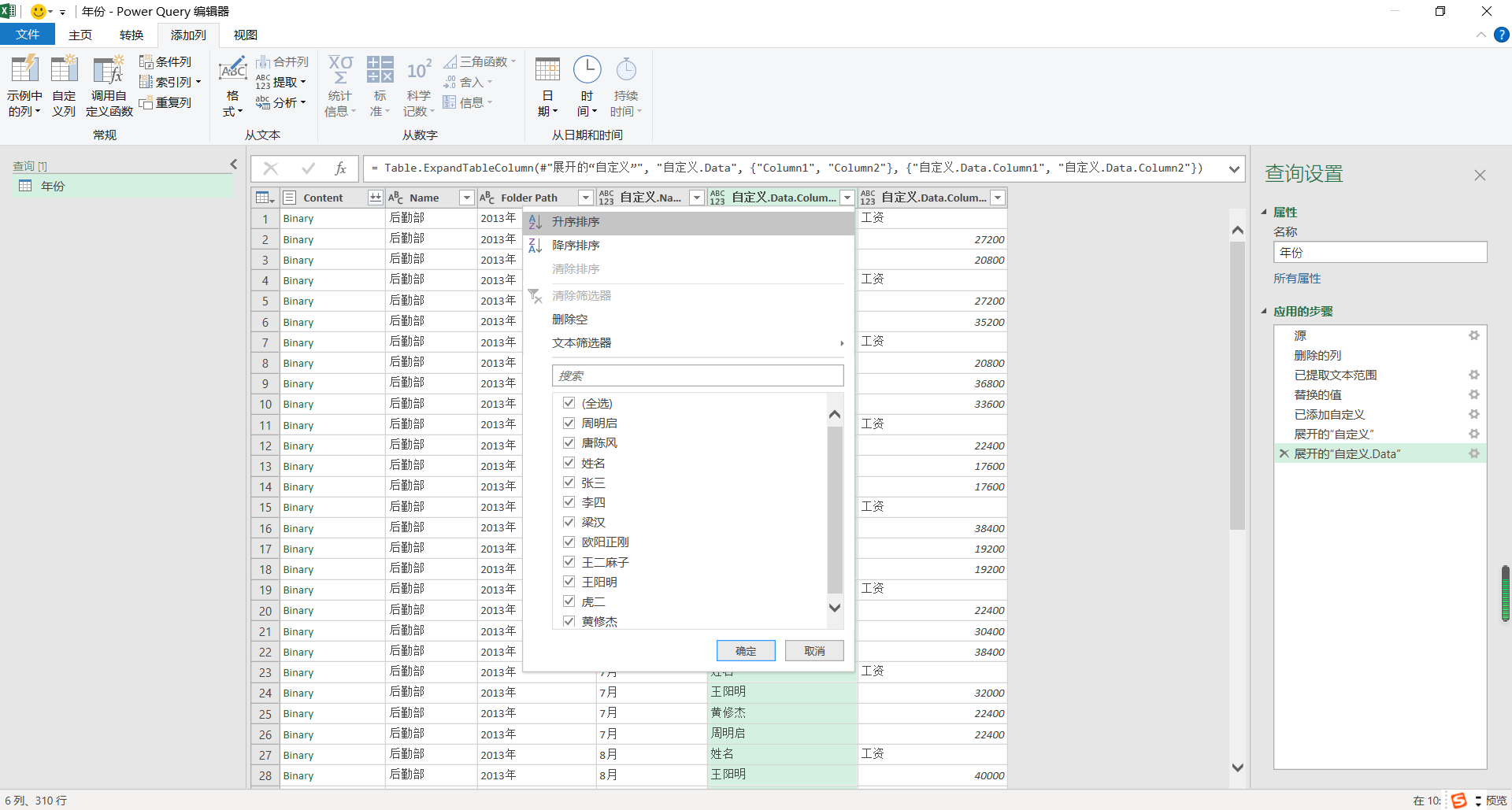
Task: Open the Folder Path column filter dropdown
Action: coord(586,198)
